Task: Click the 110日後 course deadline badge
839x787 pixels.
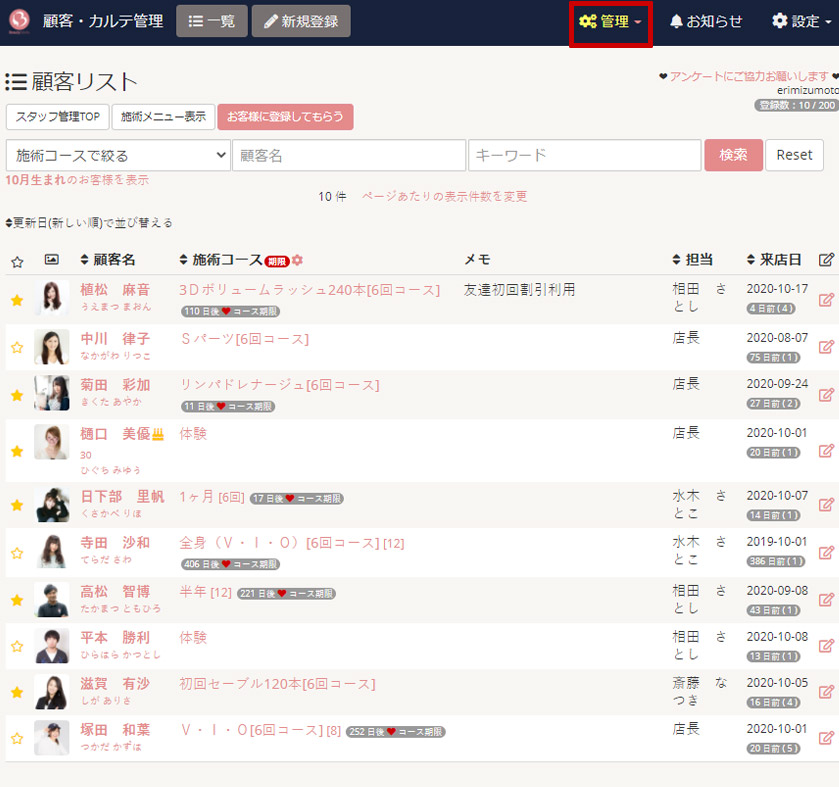Action: point(230,311)
